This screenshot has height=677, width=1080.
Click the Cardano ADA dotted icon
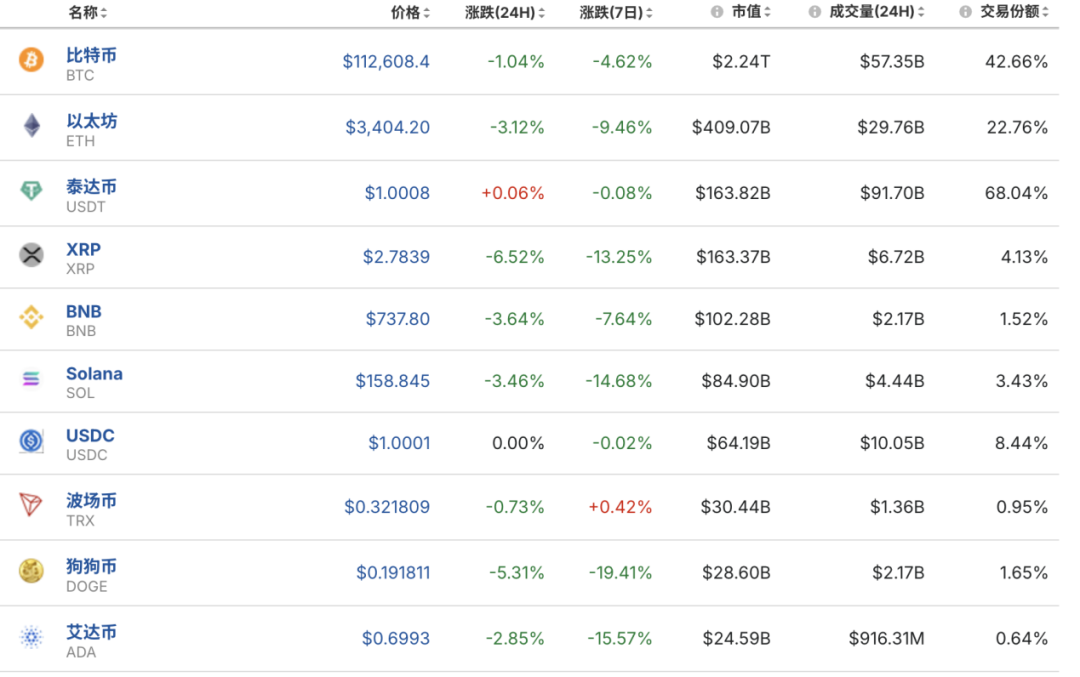32,637
